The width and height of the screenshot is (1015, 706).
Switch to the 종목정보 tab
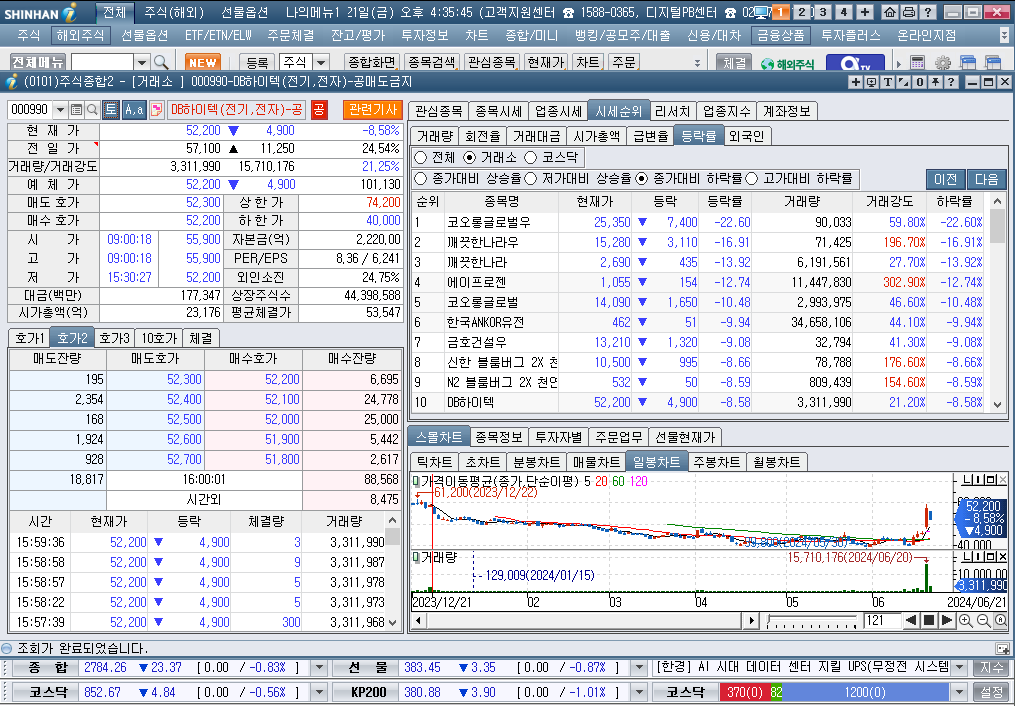[498, 437]
